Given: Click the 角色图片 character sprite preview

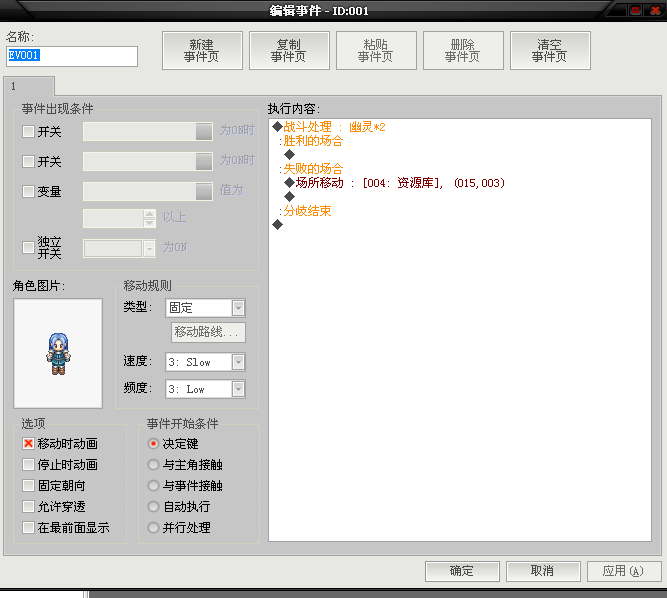Looking at the screenshot, I should [x=58, y=353].
